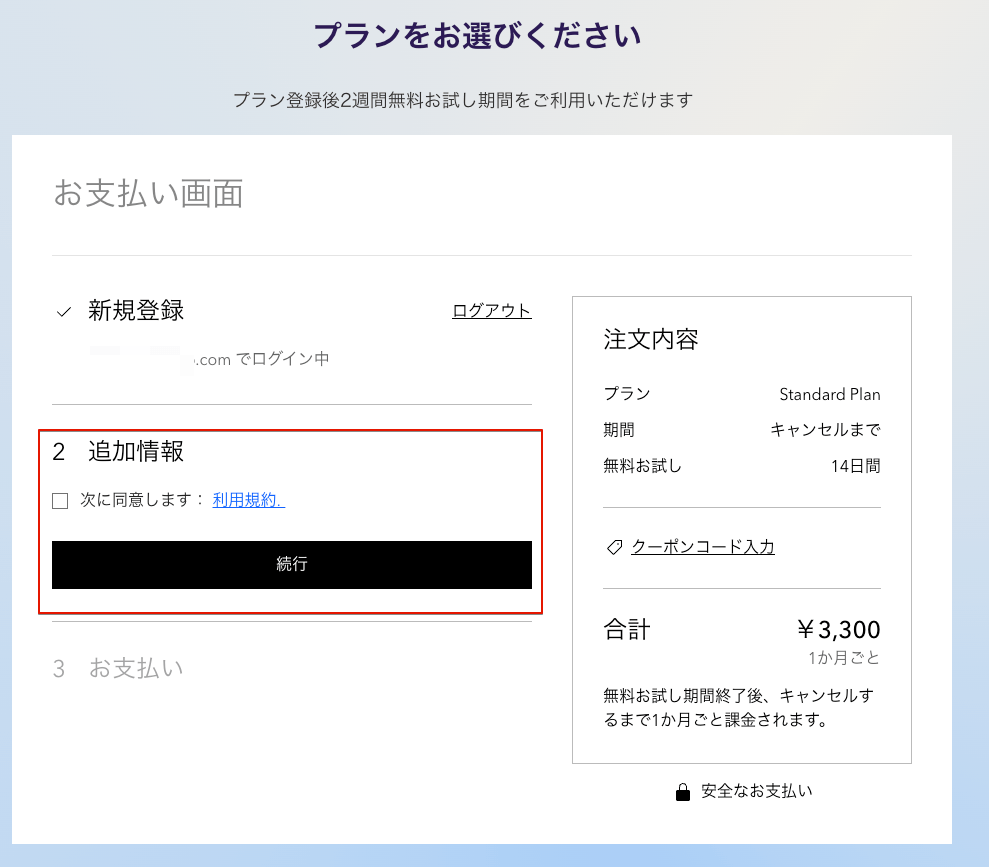
Task: Click the ¥3,300 total amount
Action: click(838, 629)
